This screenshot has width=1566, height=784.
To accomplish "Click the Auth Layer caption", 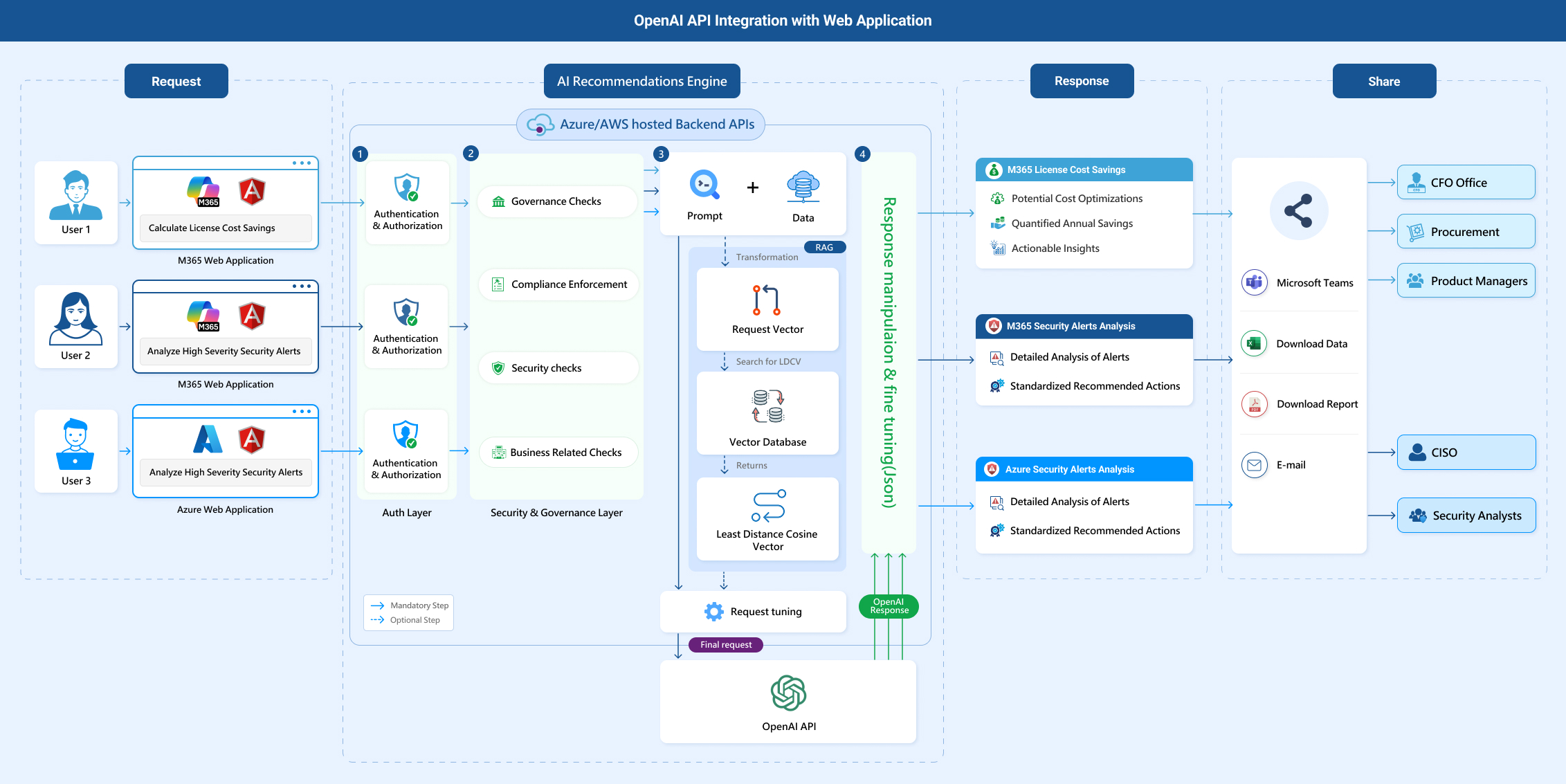I will [x=407, y=513].
